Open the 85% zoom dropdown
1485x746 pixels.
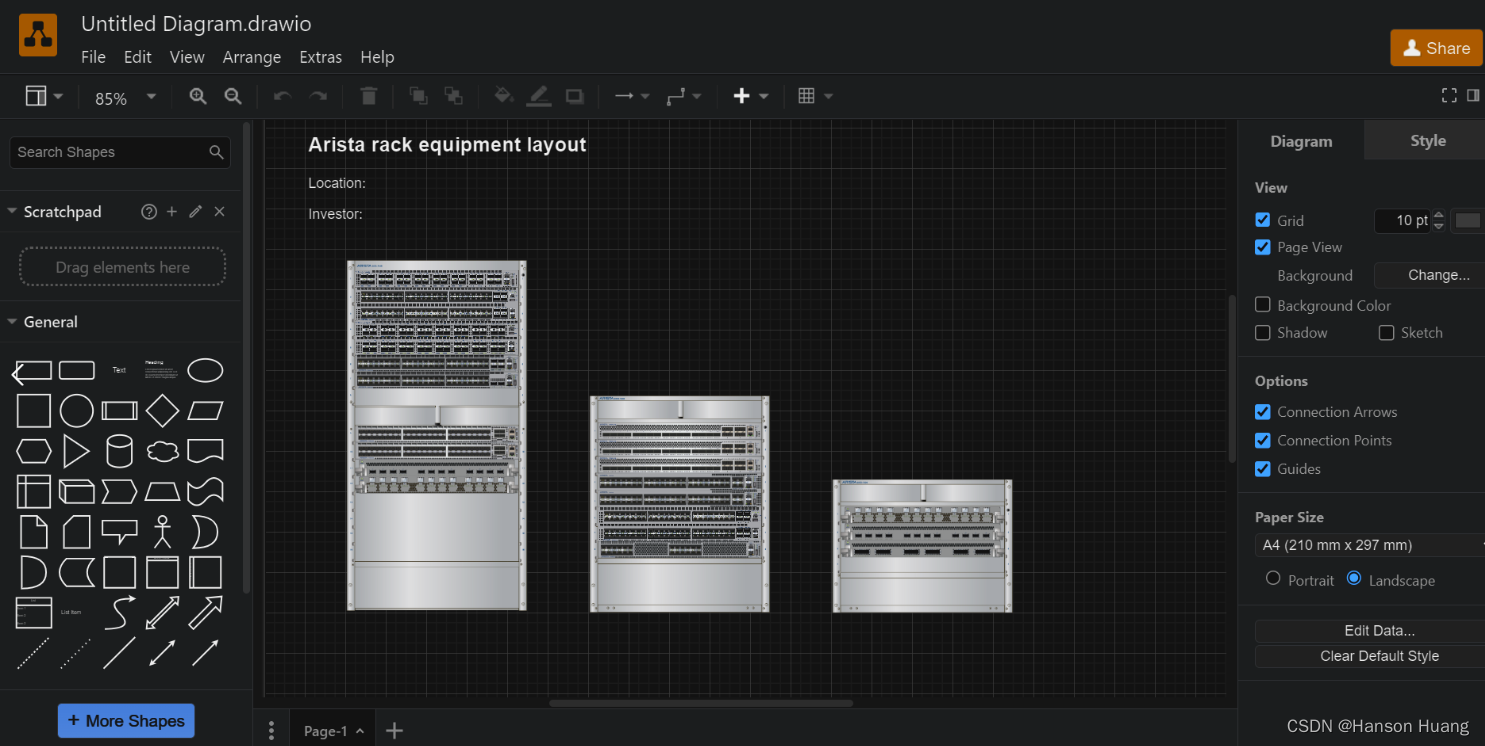125,97
